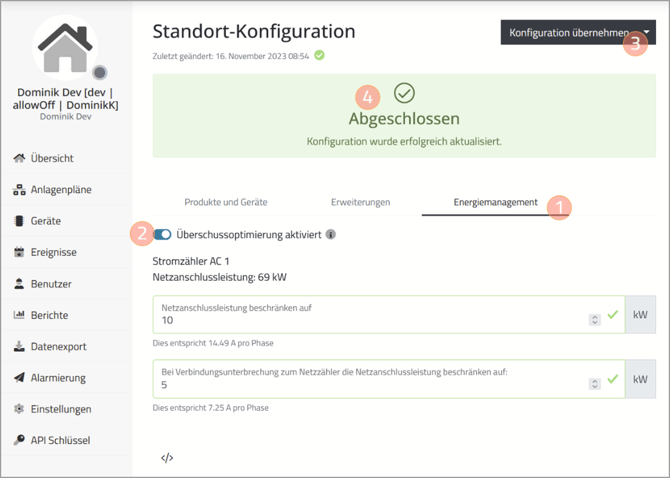Viewport: 670px width, 478px height.
Task: Switch to the Erweiterungen tab
Action: [361, 202]
